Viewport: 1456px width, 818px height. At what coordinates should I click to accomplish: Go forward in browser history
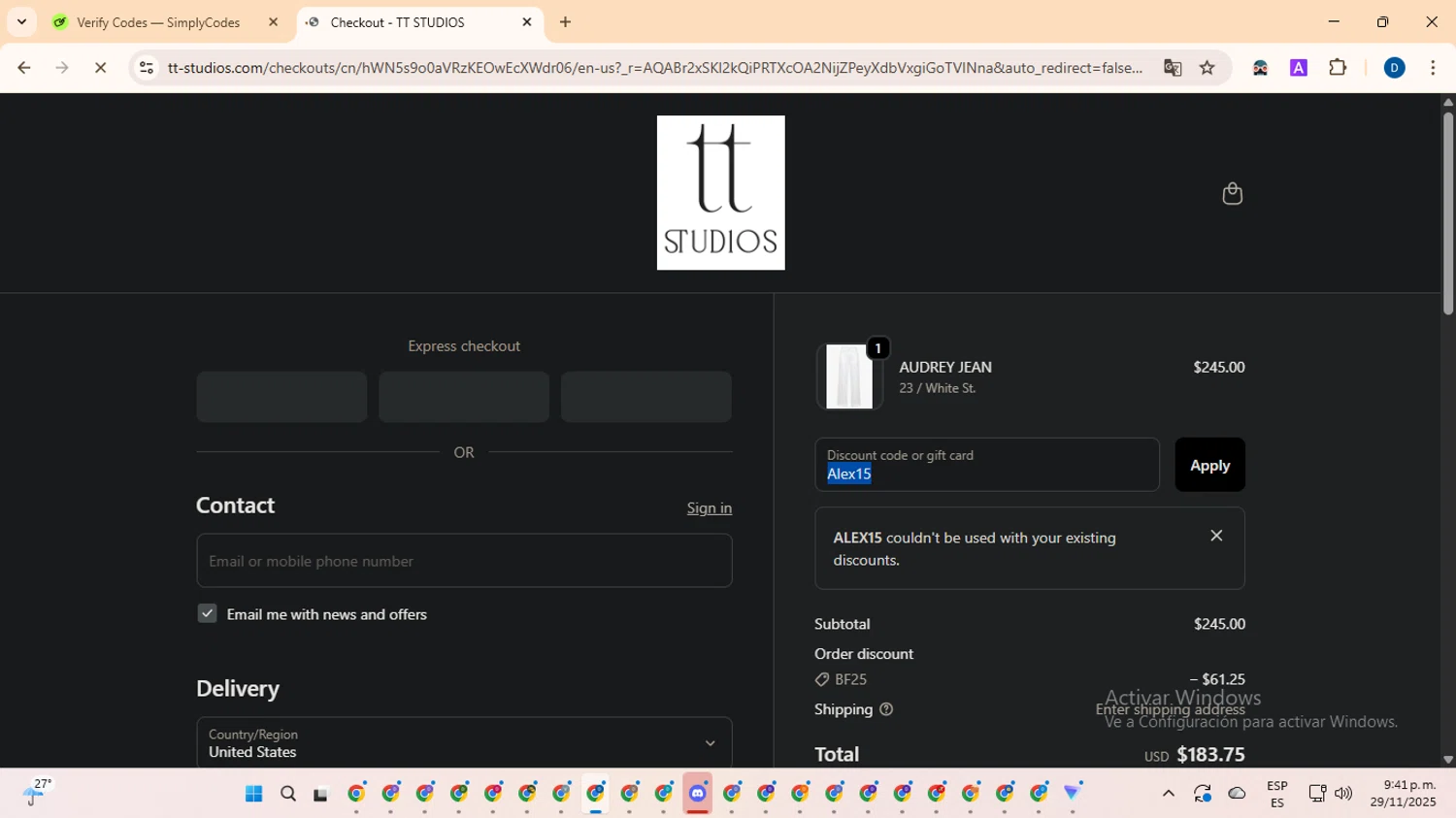(62, 68)
